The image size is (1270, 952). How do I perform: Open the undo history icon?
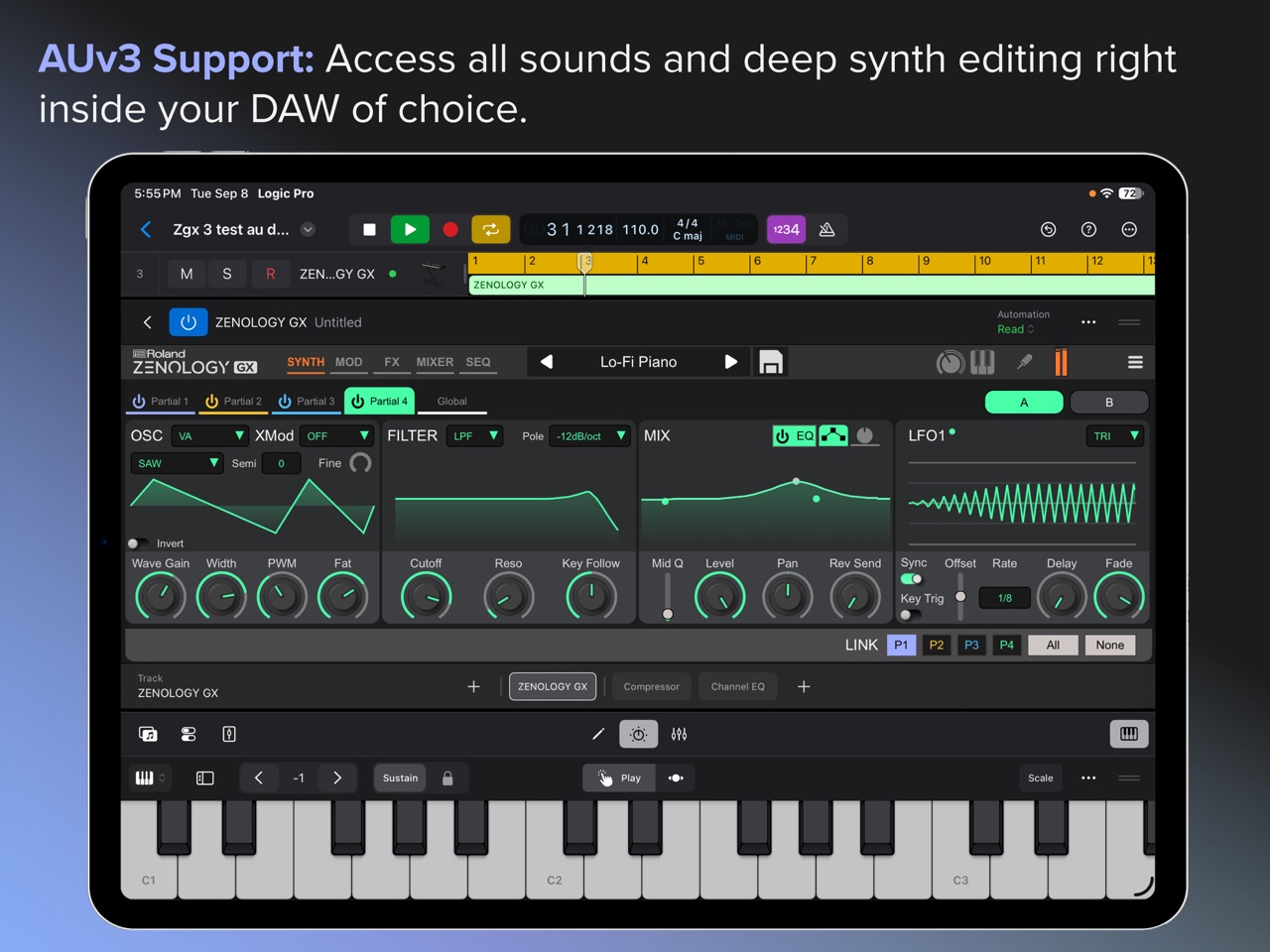tap(1048, 229)
